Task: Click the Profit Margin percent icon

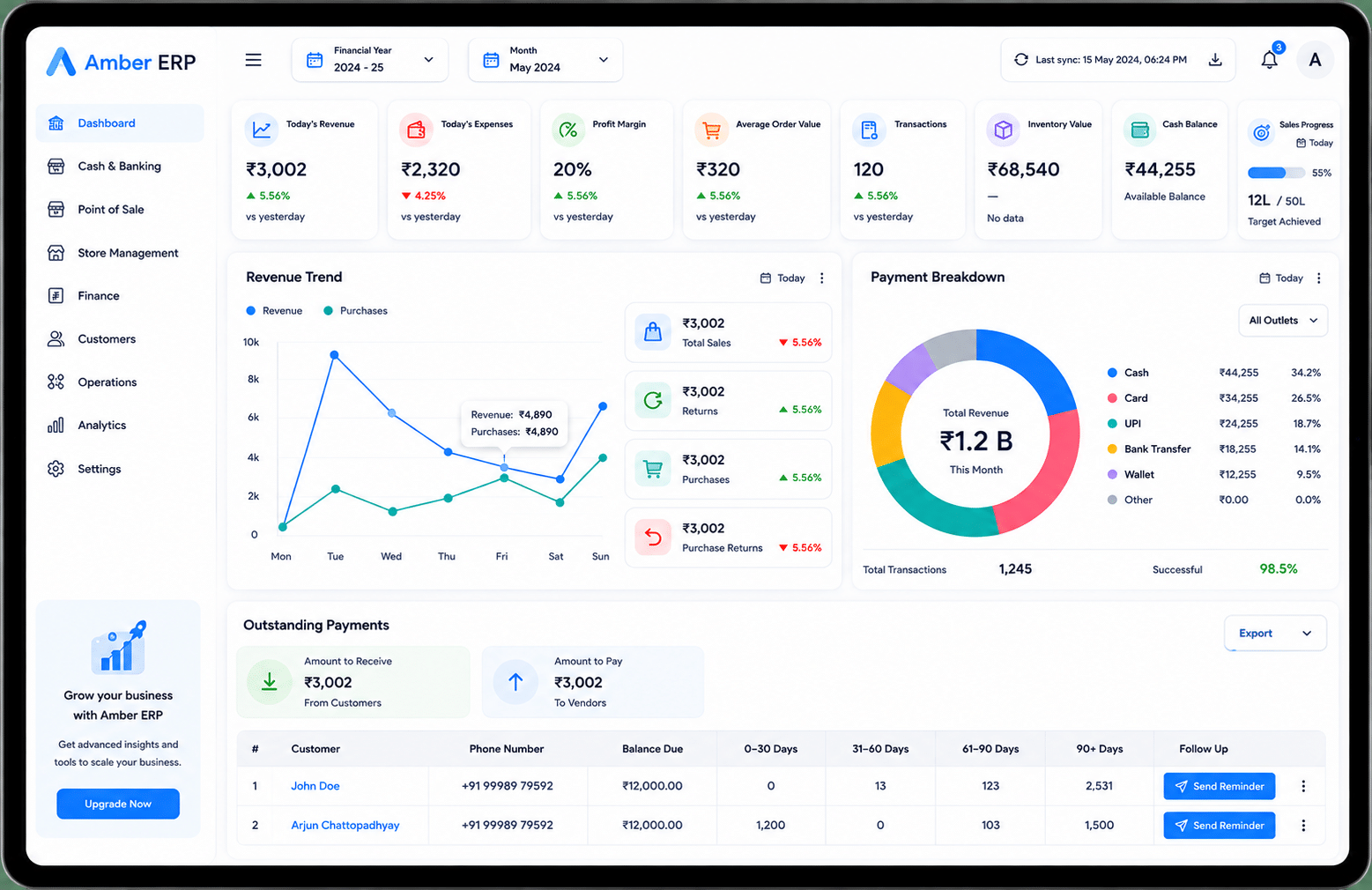Action: click(568, 130)
